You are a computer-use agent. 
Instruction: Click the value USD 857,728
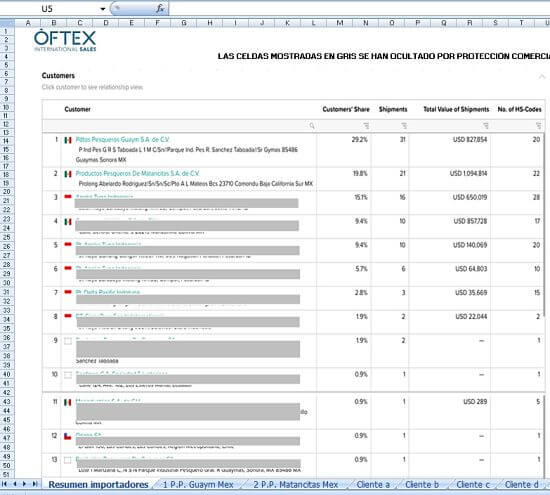pos(470,221)
